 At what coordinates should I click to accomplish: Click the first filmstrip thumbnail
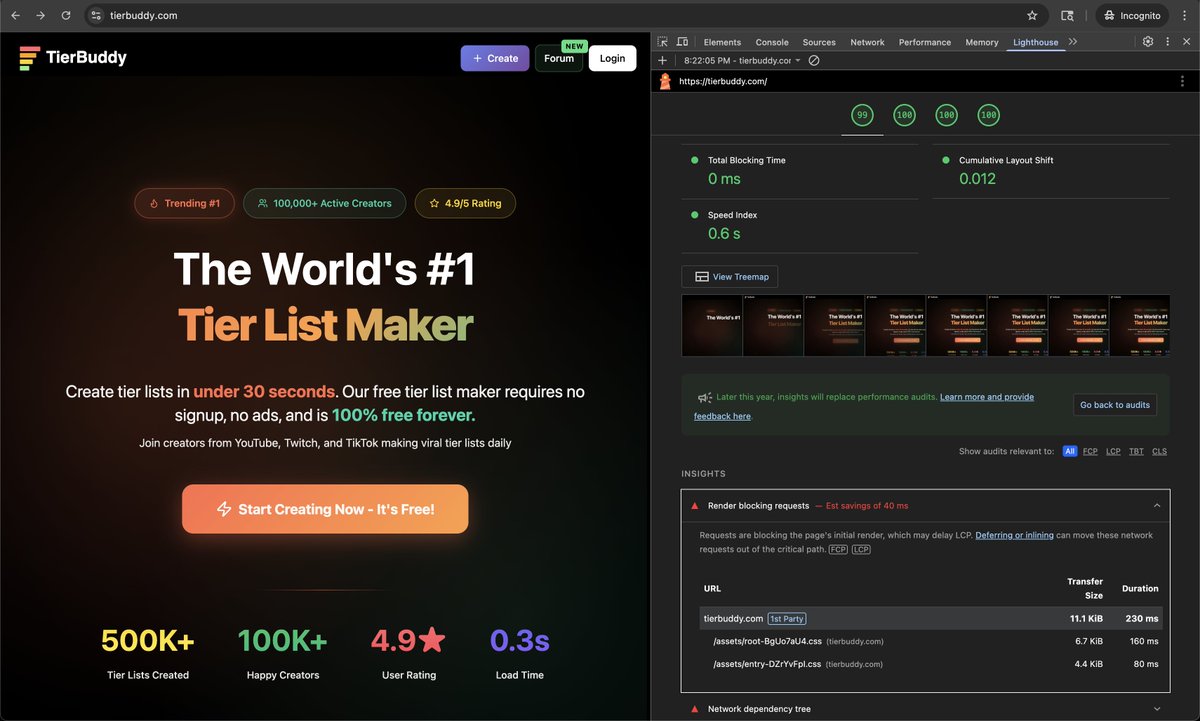coord(712,325)
